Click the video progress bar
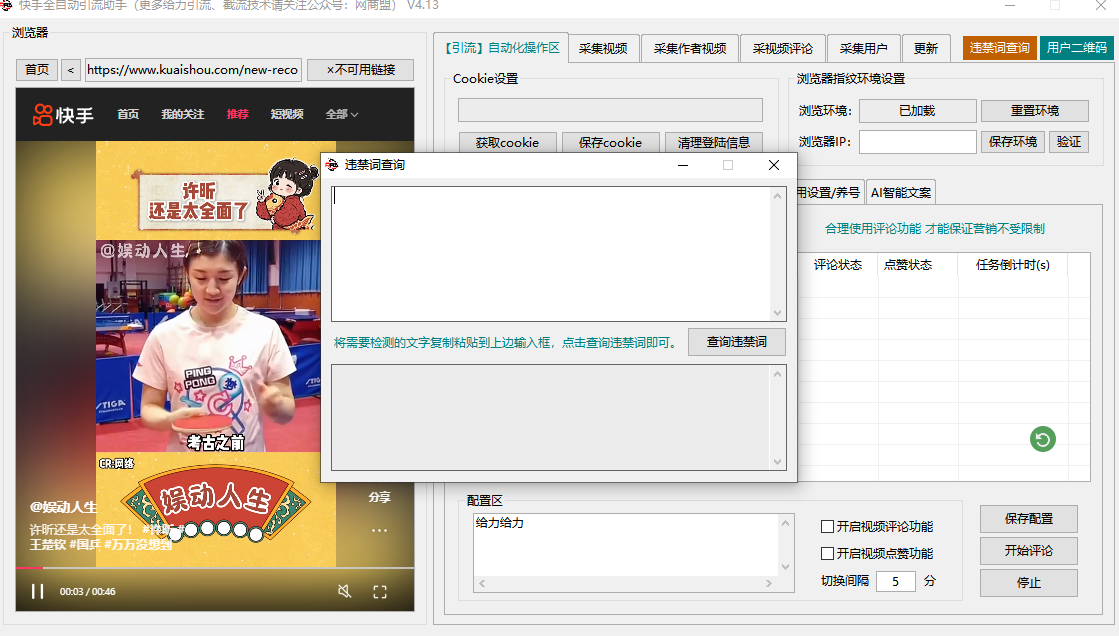 (x=215, y=567)
